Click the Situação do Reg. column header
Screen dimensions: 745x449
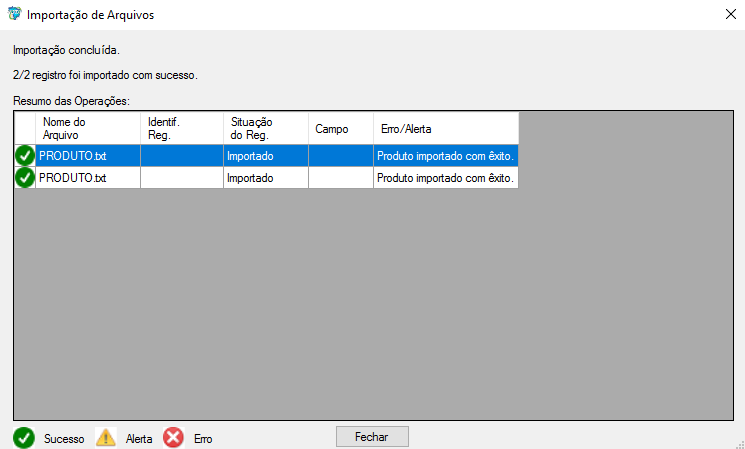(266, 128)
